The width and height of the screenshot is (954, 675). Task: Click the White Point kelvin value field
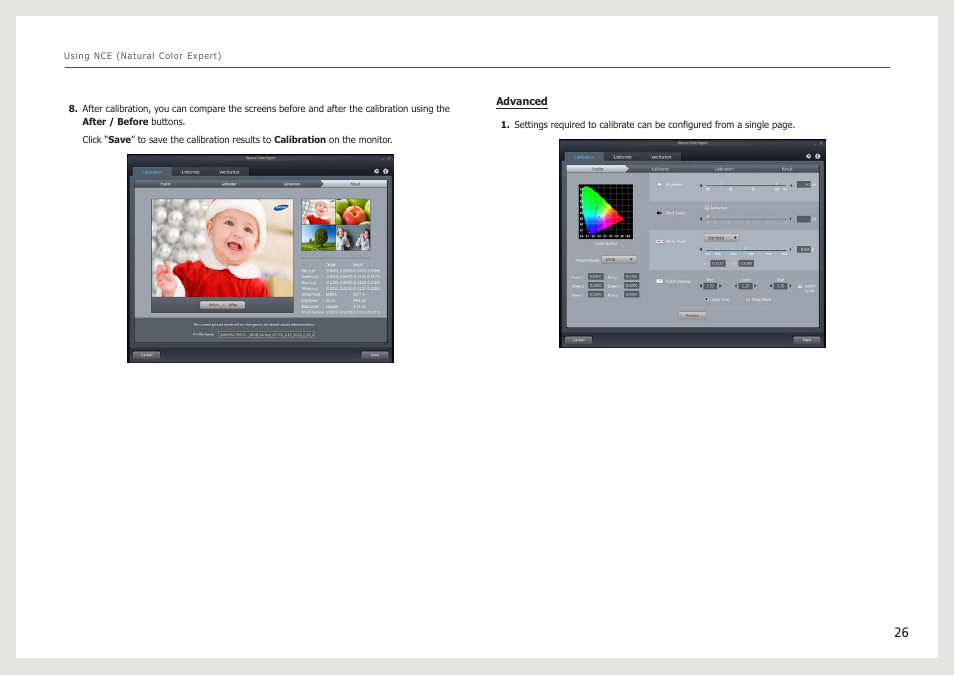(804, 249)
